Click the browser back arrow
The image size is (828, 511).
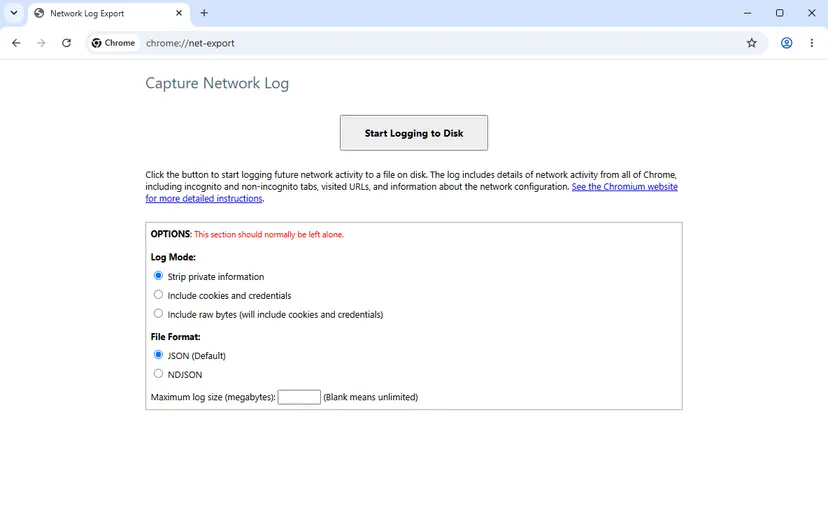click(x=16, y=43)
